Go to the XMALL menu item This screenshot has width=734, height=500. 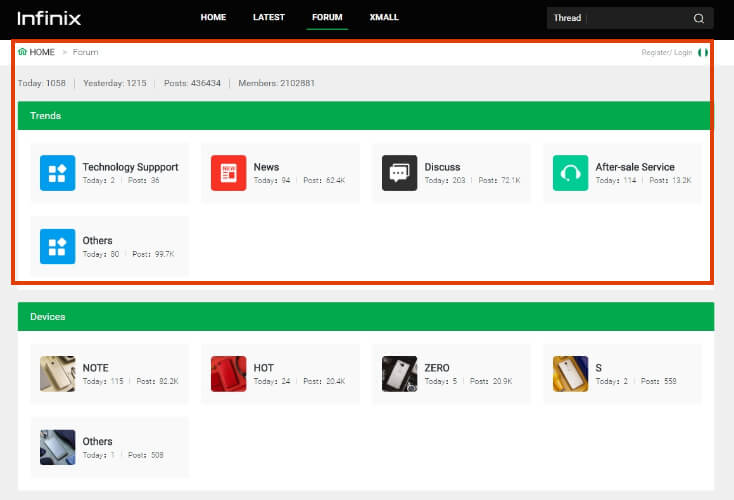tap(384, 17)
